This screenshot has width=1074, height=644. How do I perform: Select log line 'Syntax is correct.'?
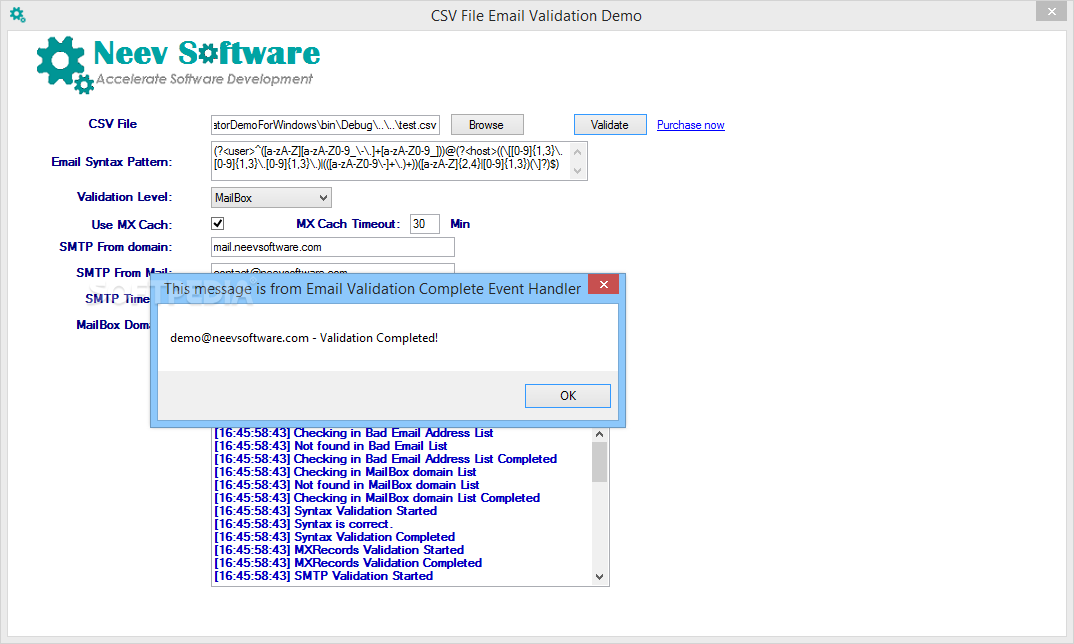point(303,524)
